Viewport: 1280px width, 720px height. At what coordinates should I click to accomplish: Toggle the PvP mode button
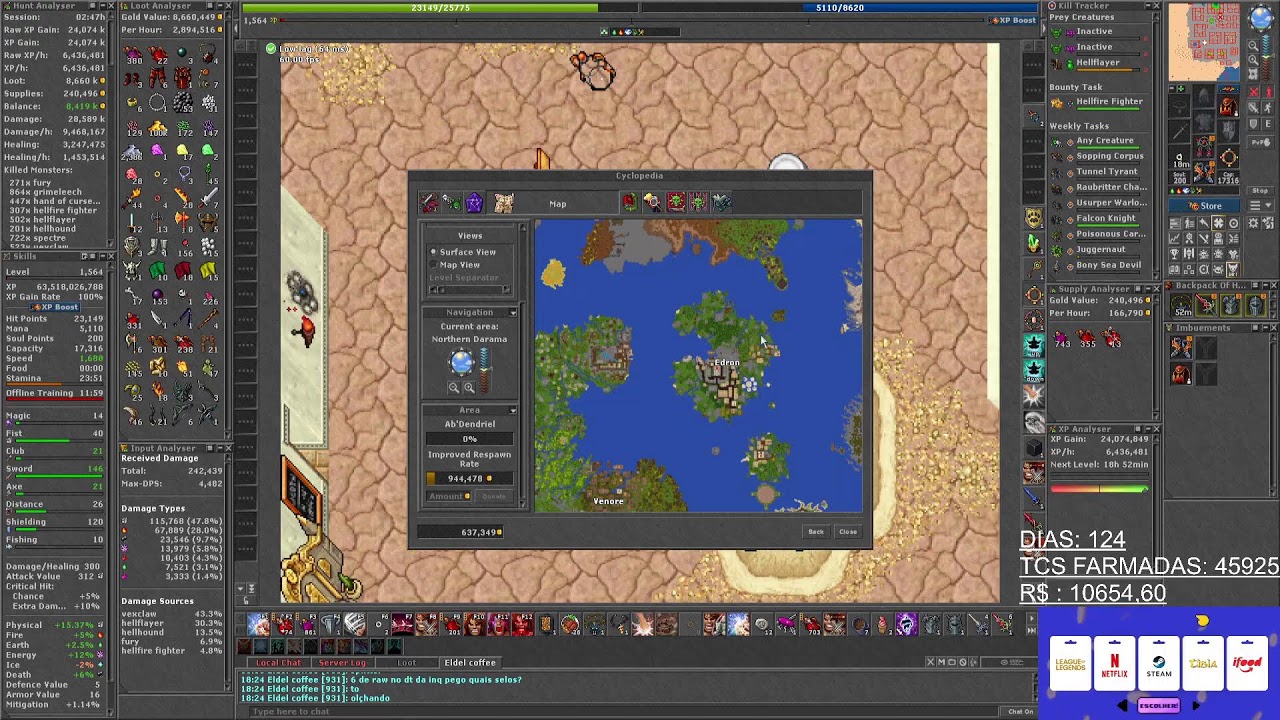pyautogui.click(x=1261, y=142)
